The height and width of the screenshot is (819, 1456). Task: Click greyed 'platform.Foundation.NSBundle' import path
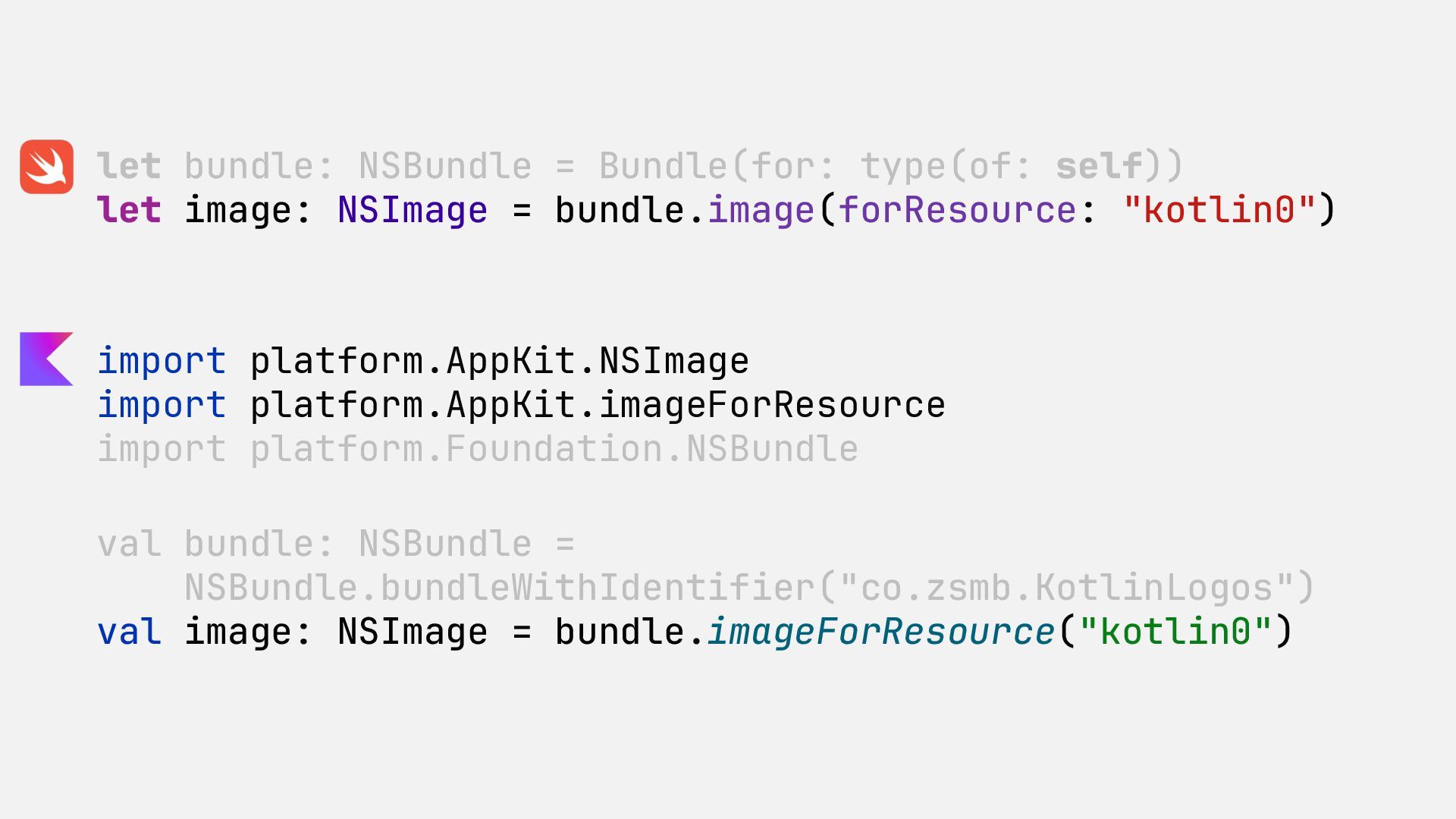(x=554, y=449)
